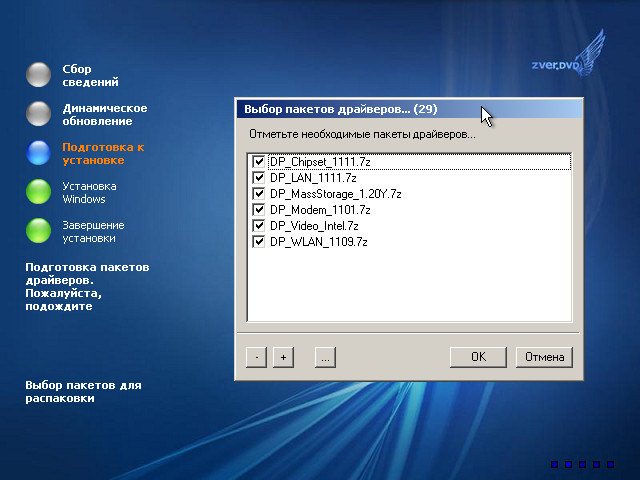Click the minus button to deselect all
Screen dimensions: 640x480
(x=256, y=358)
